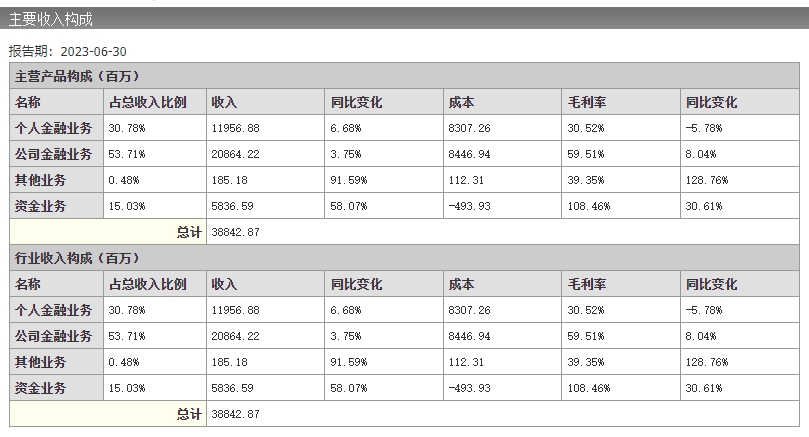Select 个人金融业务 row label in 主营产品构成 table
The width and height of the screenshot is (809, 437).
click(x=53, y=128)
